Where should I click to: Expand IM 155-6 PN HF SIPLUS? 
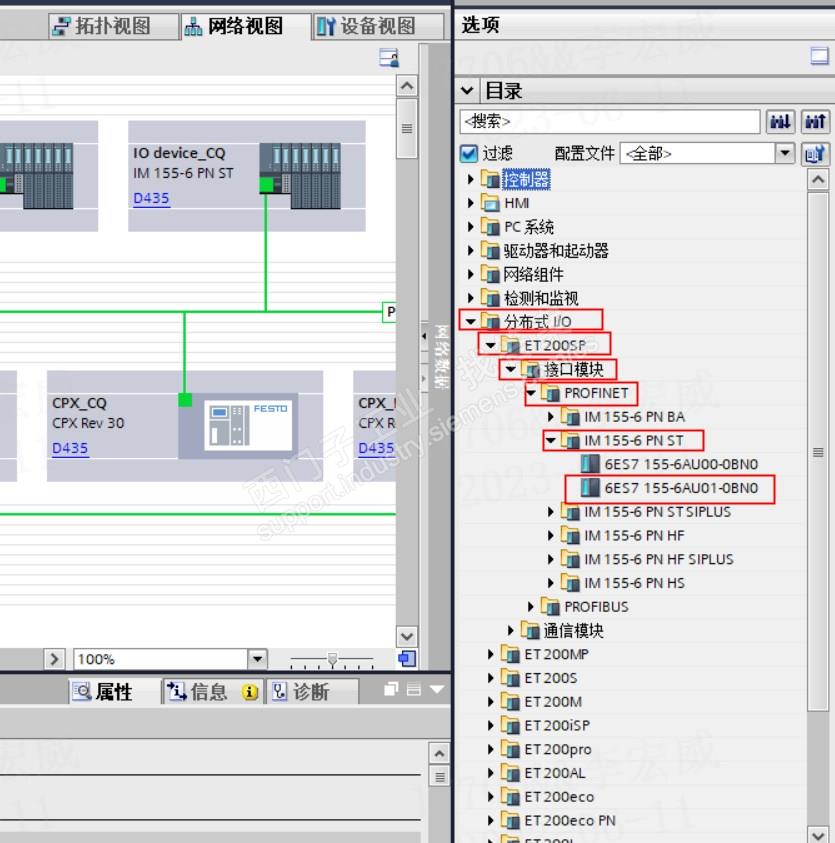551,559
